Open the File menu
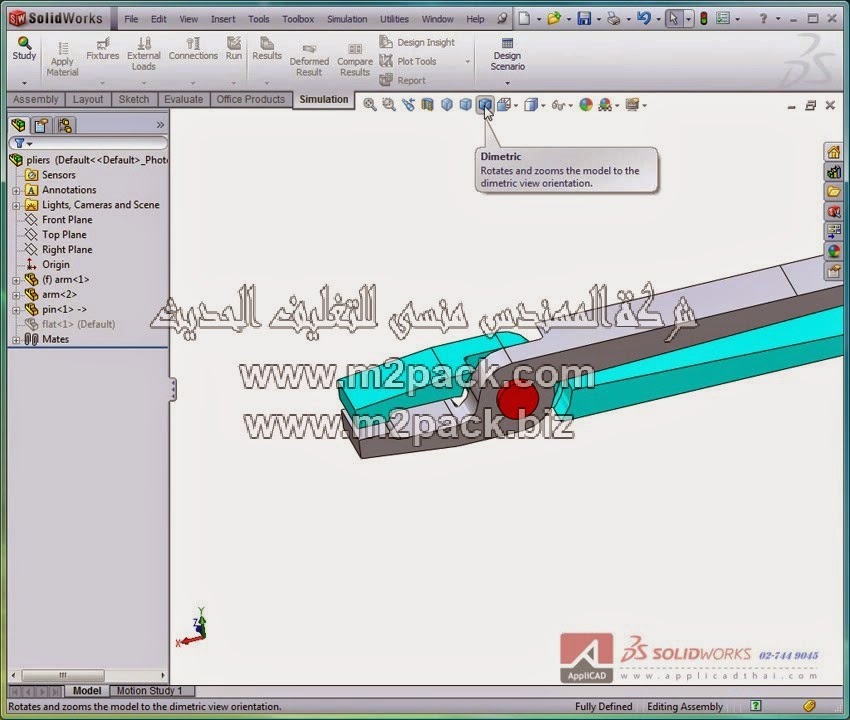The image size is (850, 720). (x=131, y=19)
